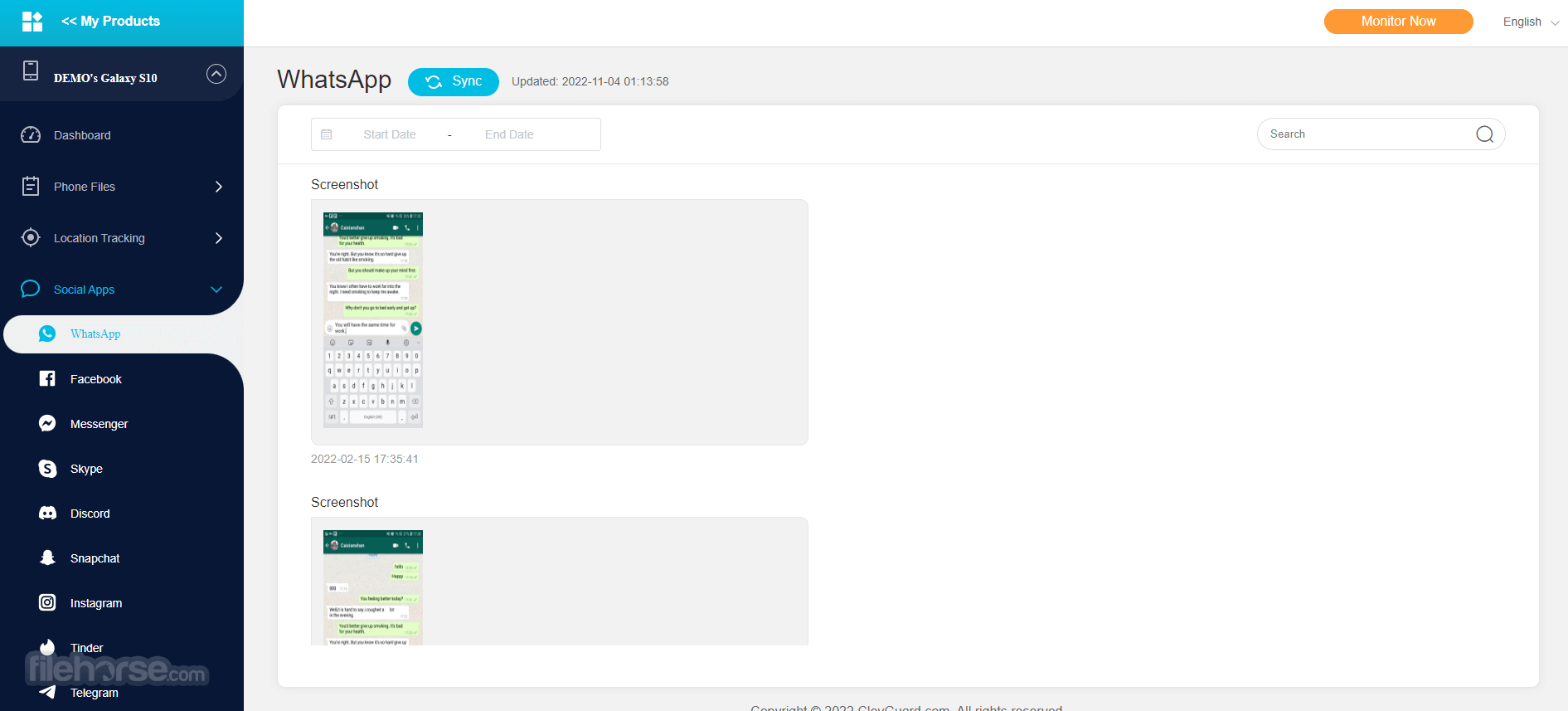Open the English language dropdown
This screenshot has height=711, width=1568.
(1531, 22)
